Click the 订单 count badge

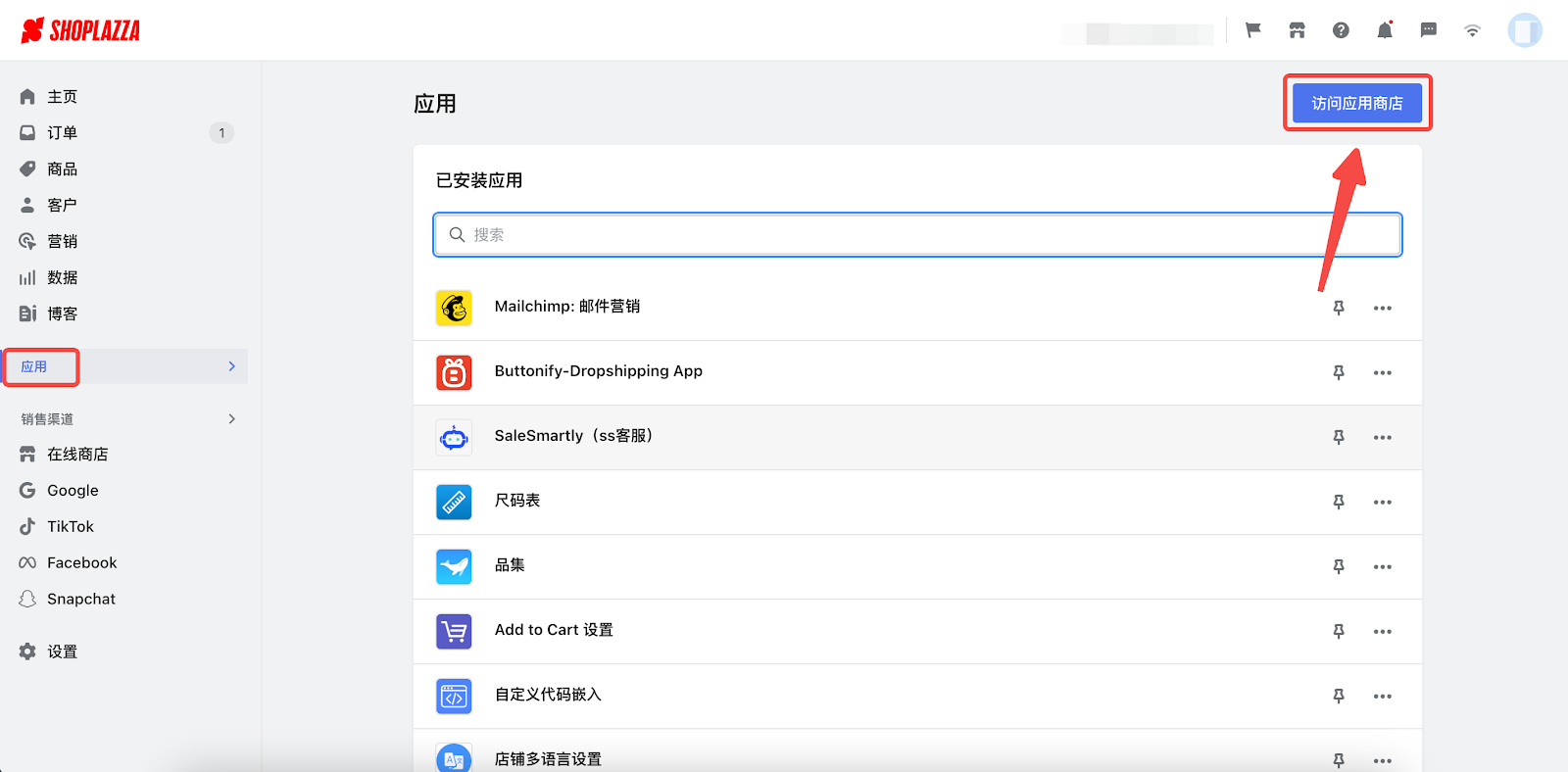click(221, 132)
